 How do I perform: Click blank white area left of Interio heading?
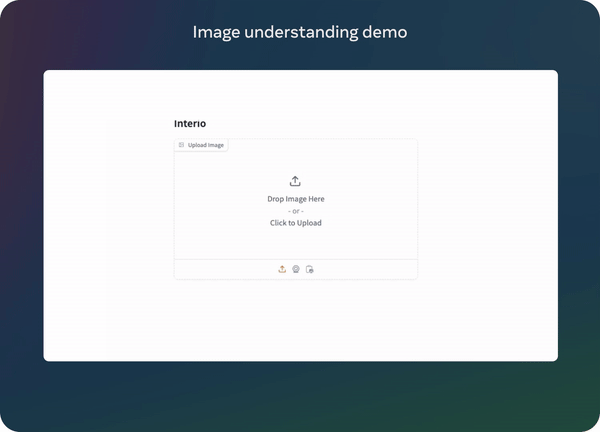pos(110,124)
